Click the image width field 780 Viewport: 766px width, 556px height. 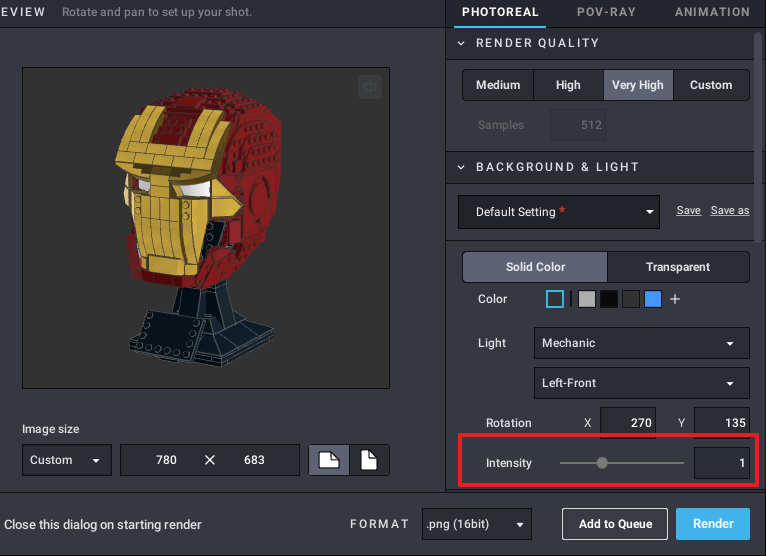click(x=166, y=460)
